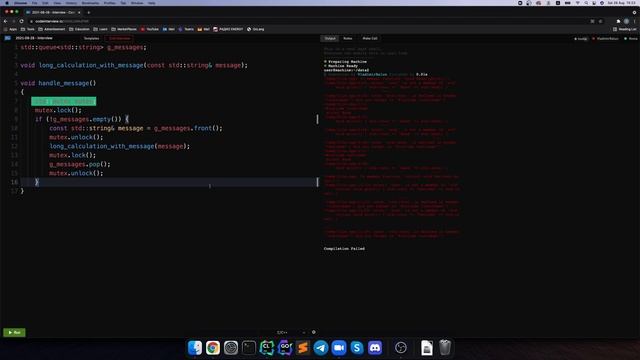640x360 pixels.
Task: Click Spotlight search in menu bar
Action: (586, 3)
